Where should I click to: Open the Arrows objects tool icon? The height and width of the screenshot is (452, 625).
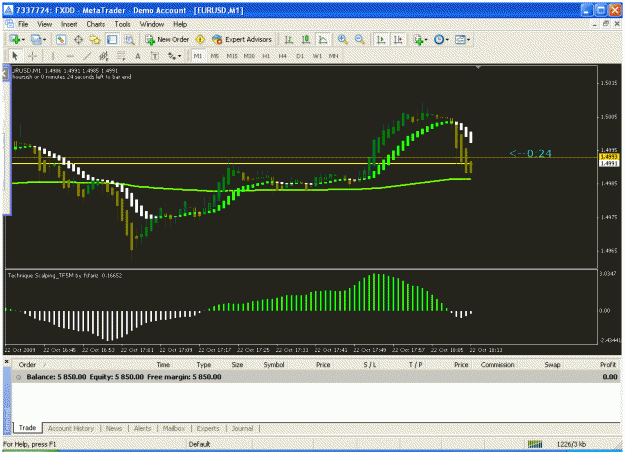click(x=171, y=56)
